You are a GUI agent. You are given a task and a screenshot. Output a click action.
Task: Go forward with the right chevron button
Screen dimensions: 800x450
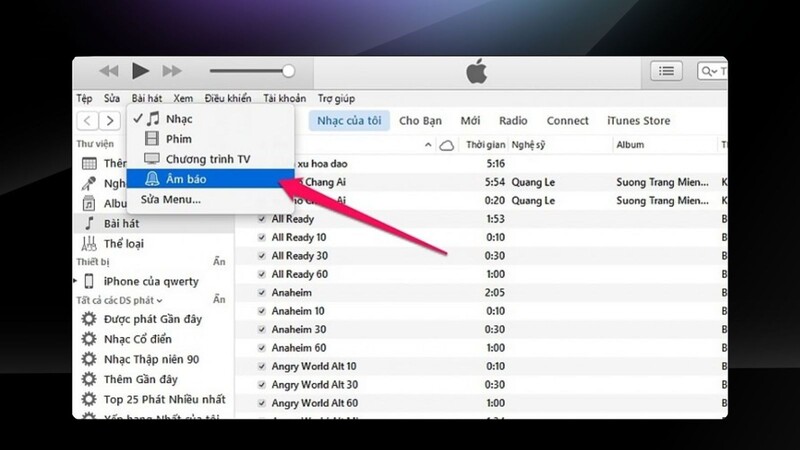click(110, 121)
